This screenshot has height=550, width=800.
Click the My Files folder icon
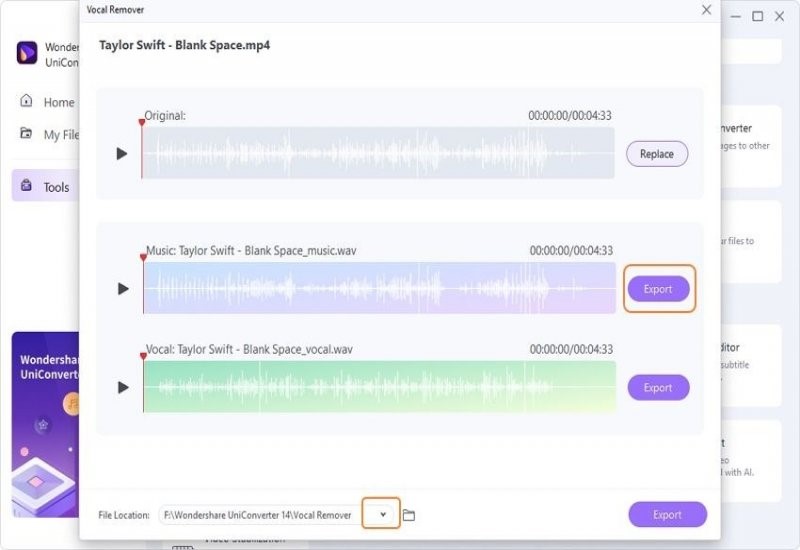coord(26,134)
